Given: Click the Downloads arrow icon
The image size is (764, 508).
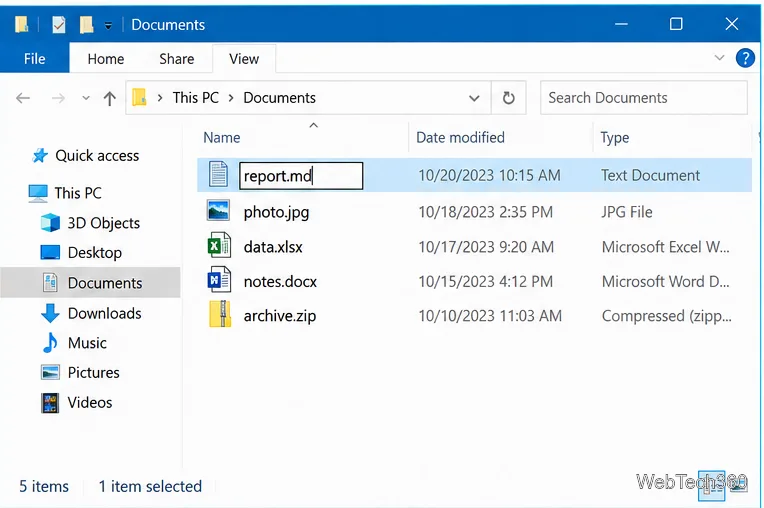Looking at the screenshot, I should 50,313.
